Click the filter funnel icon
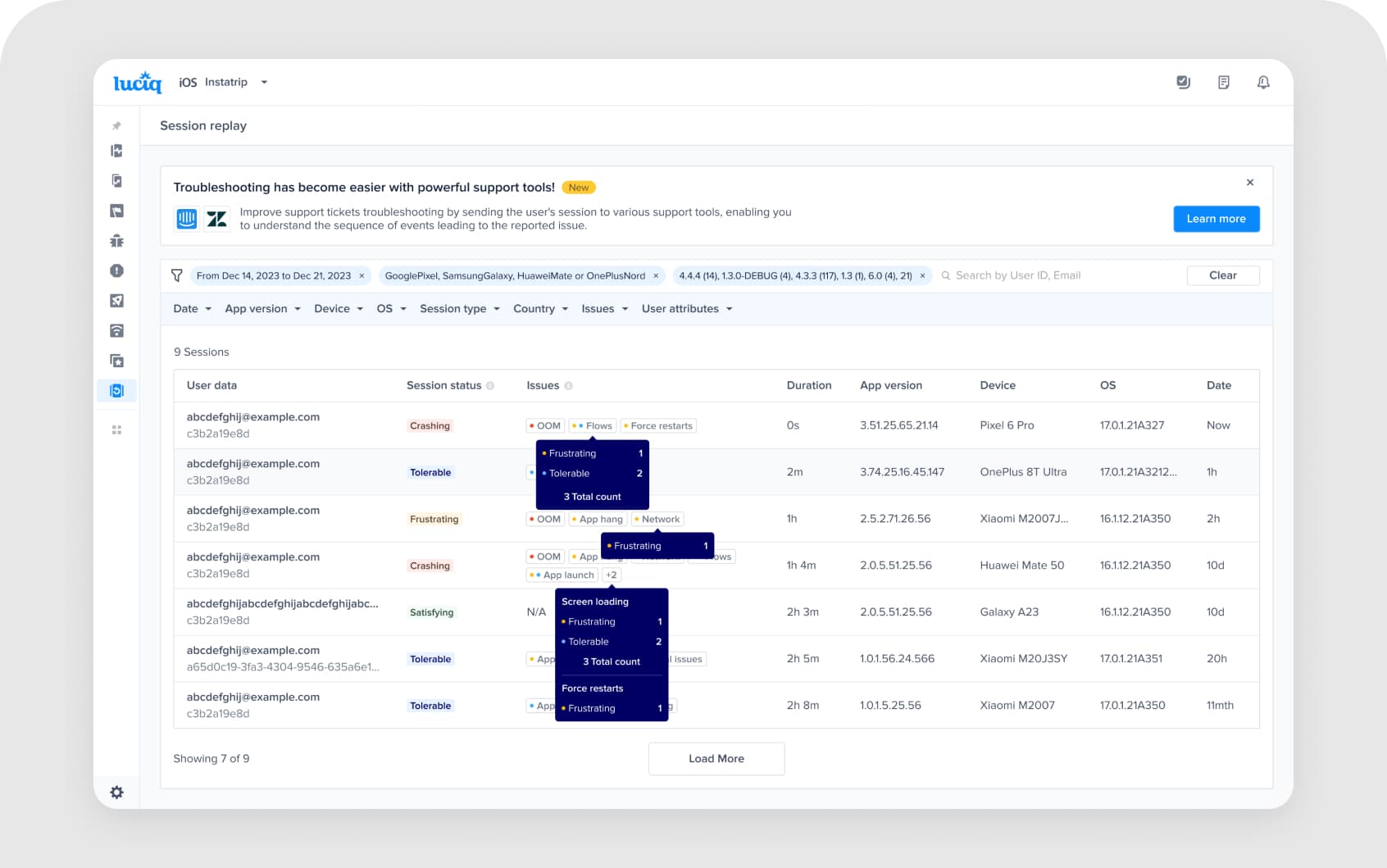Screen dimensions: 1387x868 (176, 275)
